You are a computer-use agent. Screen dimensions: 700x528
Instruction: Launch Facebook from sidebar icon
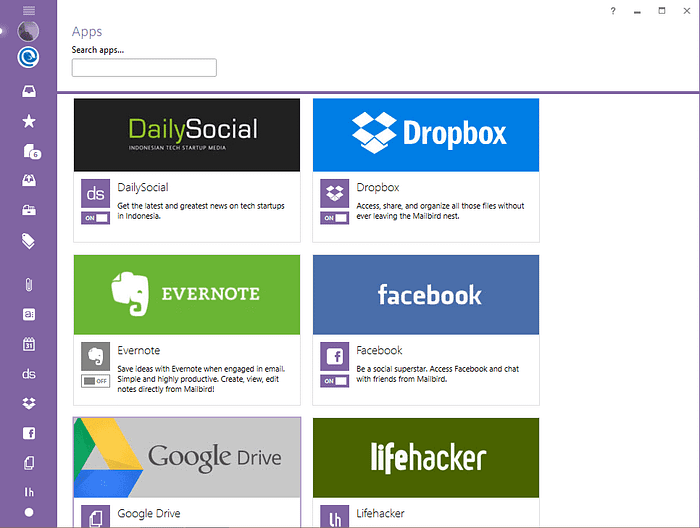pos(29,433)
